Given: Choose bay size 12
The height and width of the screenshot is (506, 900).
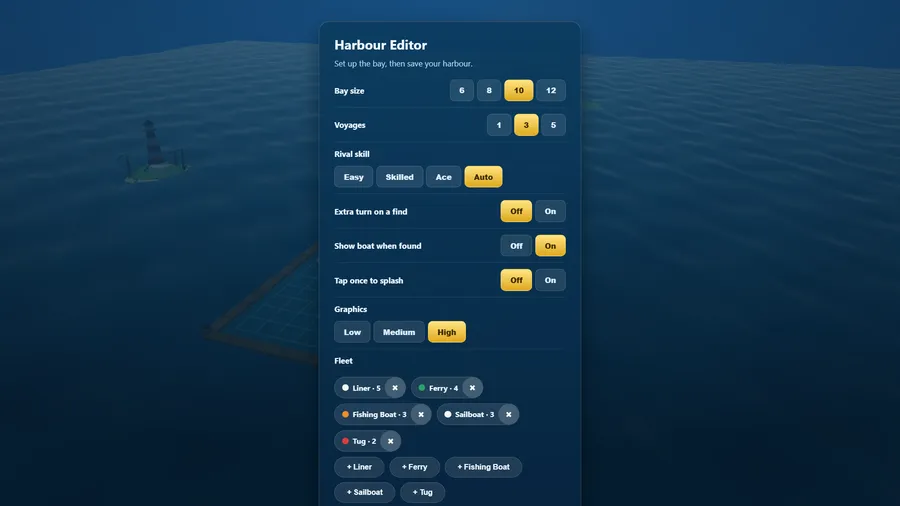Looking at the screenshot, I should pos(551,91).
